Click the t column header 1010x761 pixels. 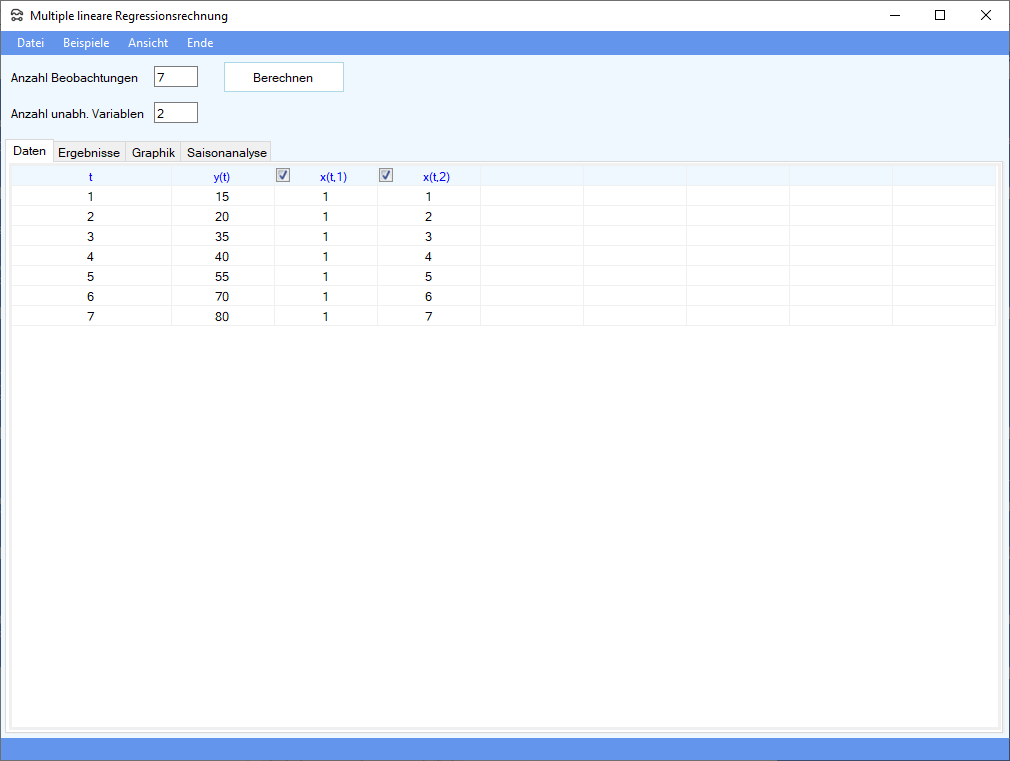click(x=91, y=177)
